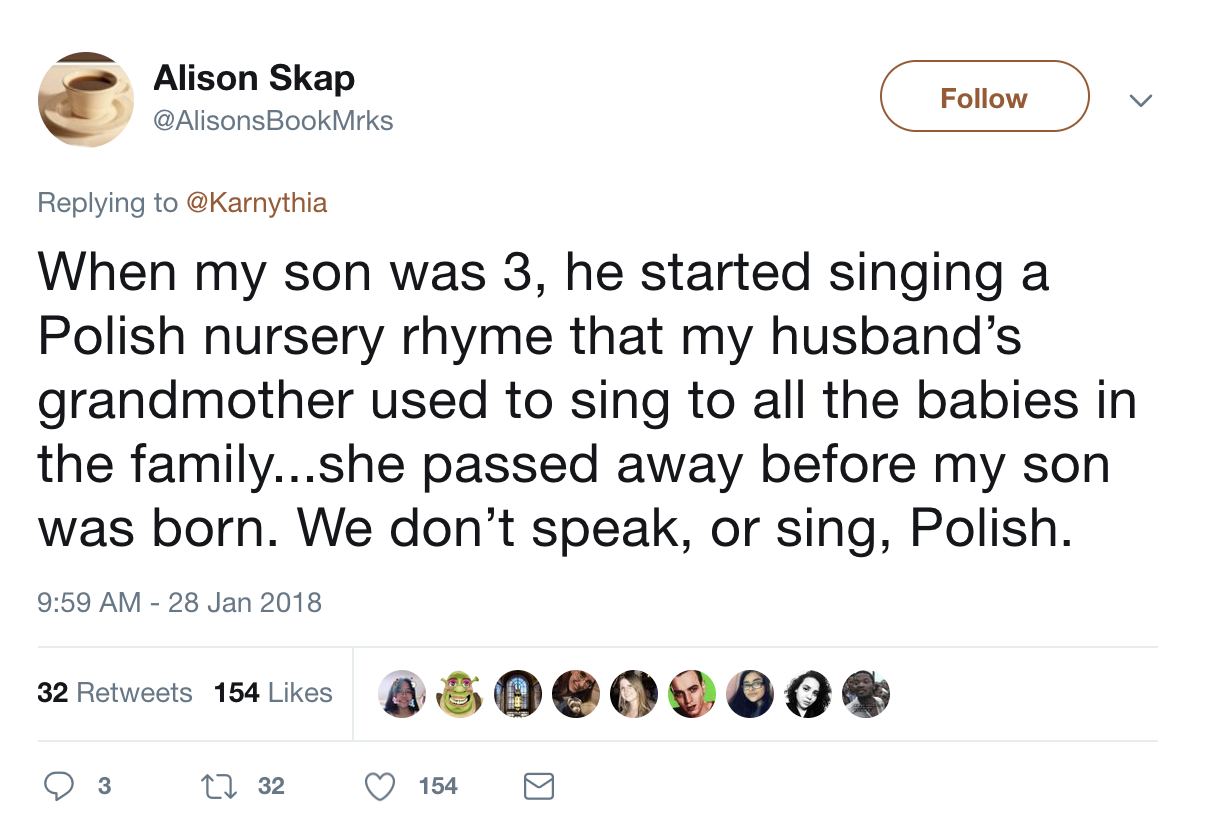The width and height of the screenshot is (1218, 838).
Task: Expand the tweet options chevron next to Follow
Action: pyautogui.click(x=1140, y=100)
